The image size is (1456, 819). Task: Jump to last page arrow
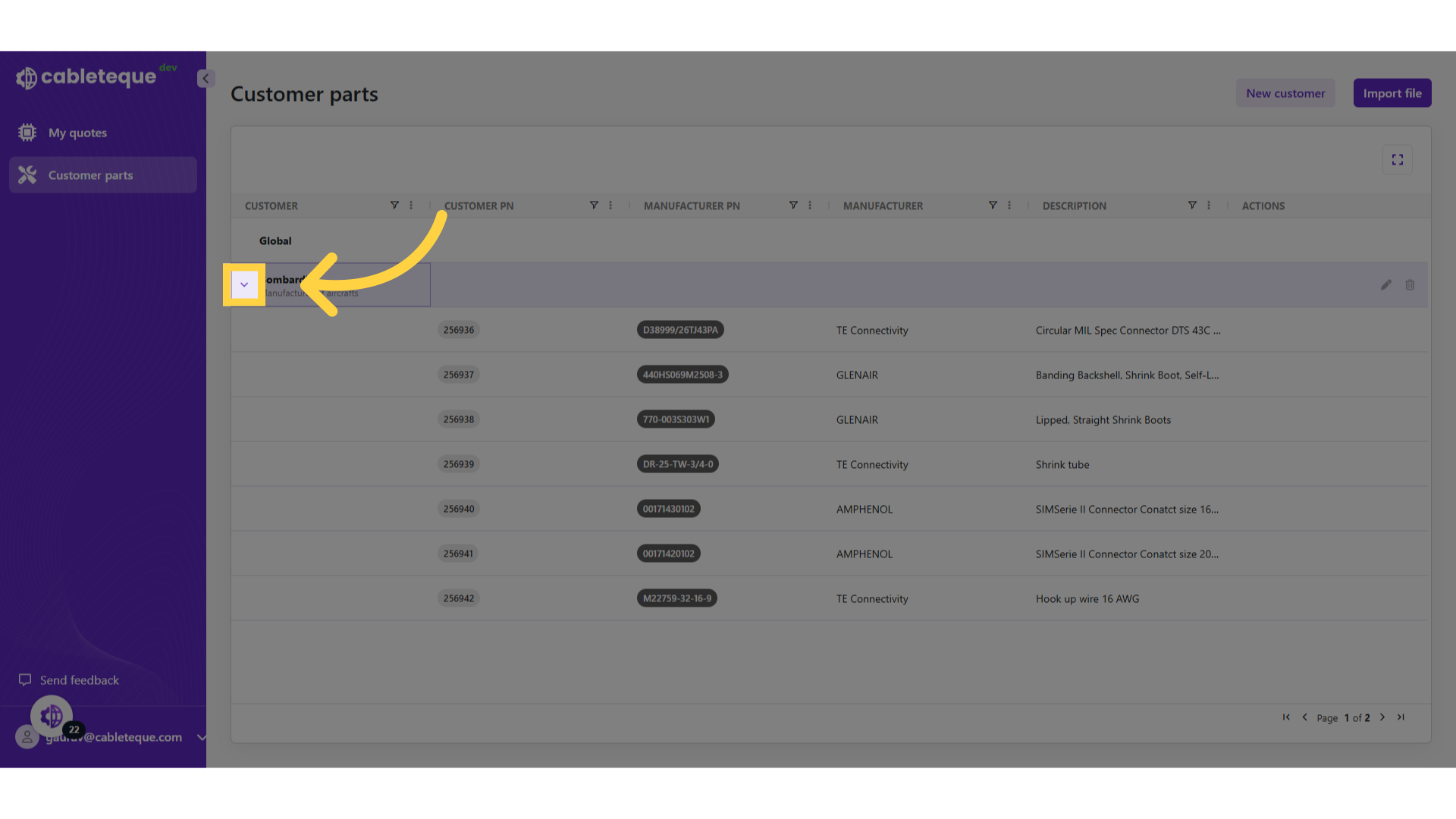coord(1401,717)
